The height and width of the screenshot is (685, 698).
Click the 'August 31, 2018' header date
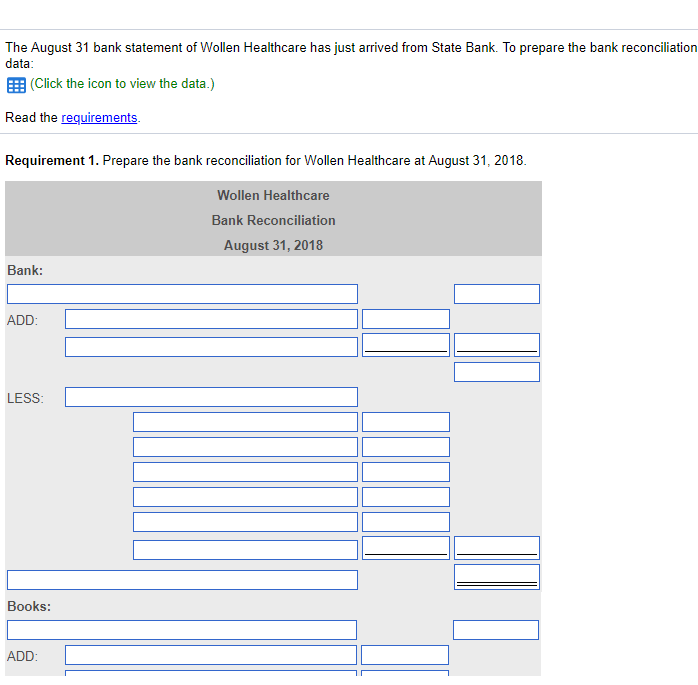tap(273, 245)
